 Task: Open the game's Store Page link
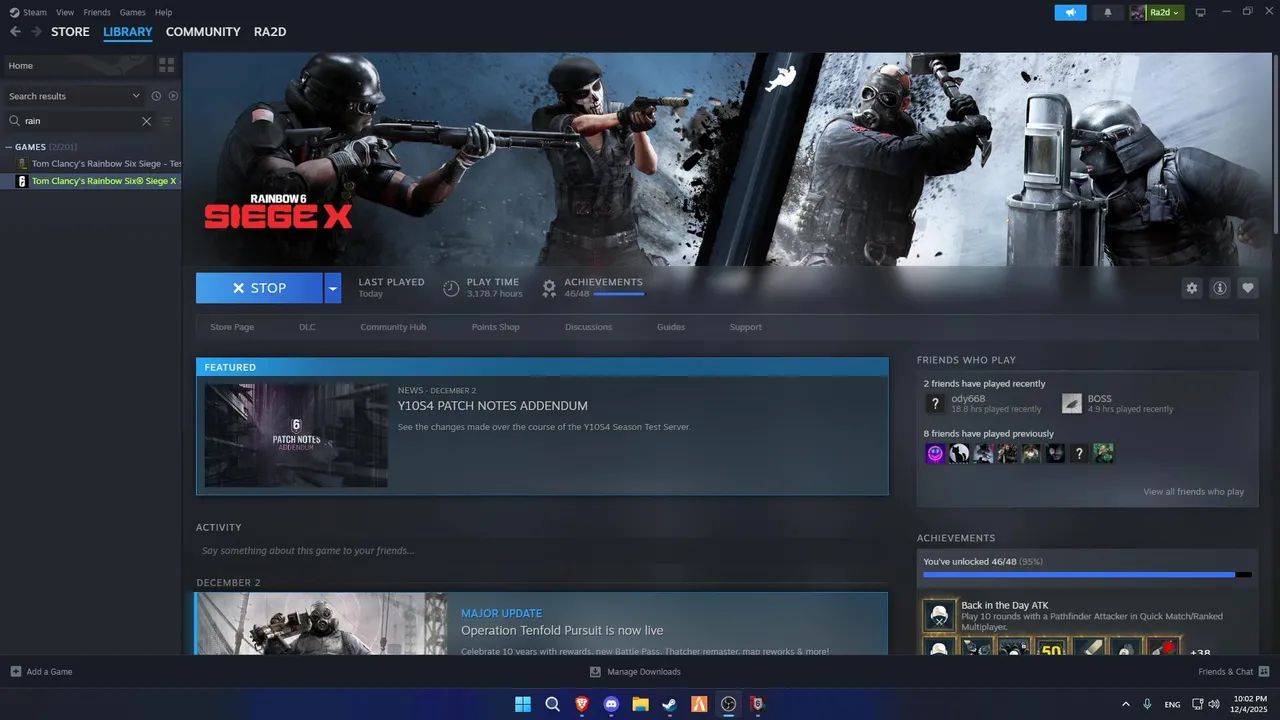click(232, 327)
